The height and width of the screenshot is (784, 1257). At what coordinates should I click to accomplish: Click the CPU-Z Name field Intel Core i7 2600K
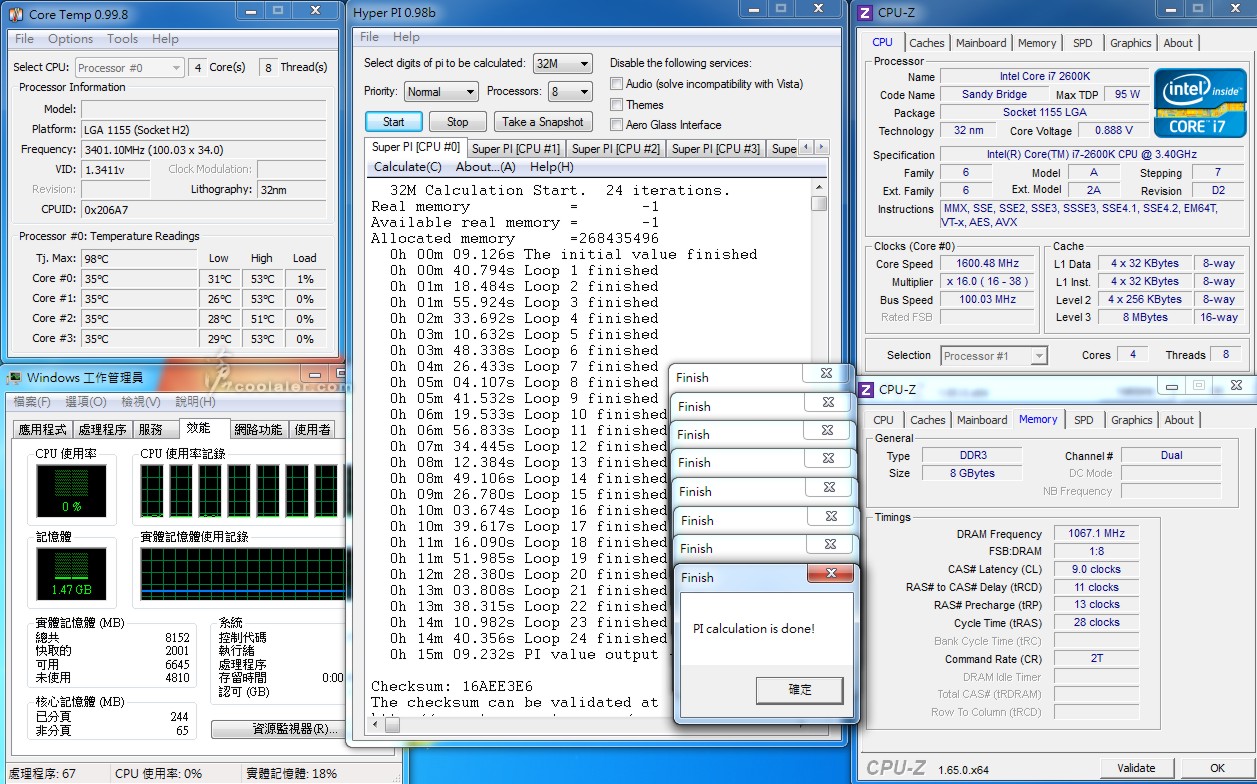click(x=1043, y=77)
